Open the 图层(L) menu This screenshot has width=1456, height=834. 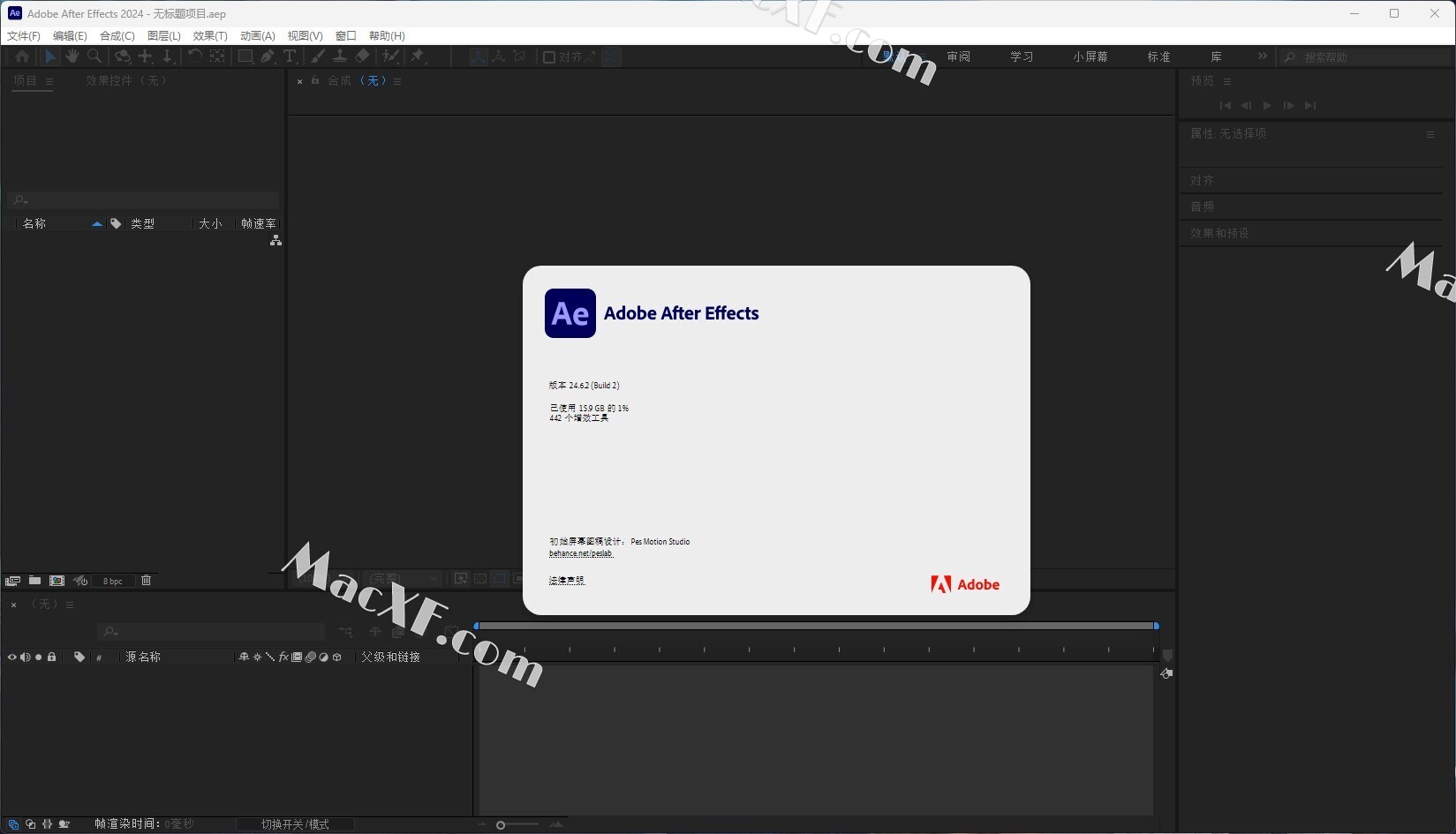[x=164, y=36]
